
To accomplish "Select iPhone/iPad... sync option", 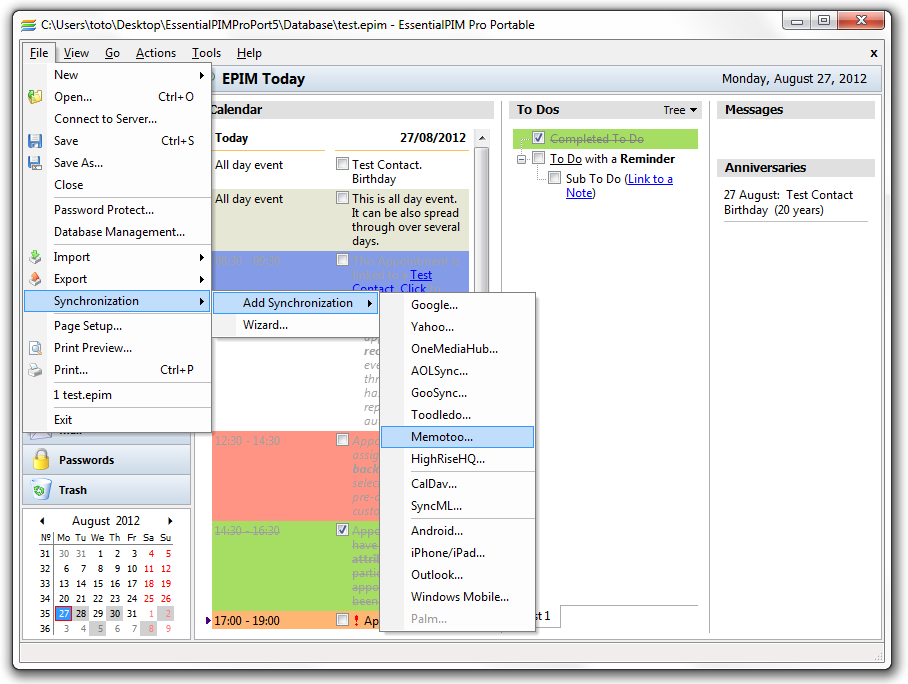I will click(457, 553).
